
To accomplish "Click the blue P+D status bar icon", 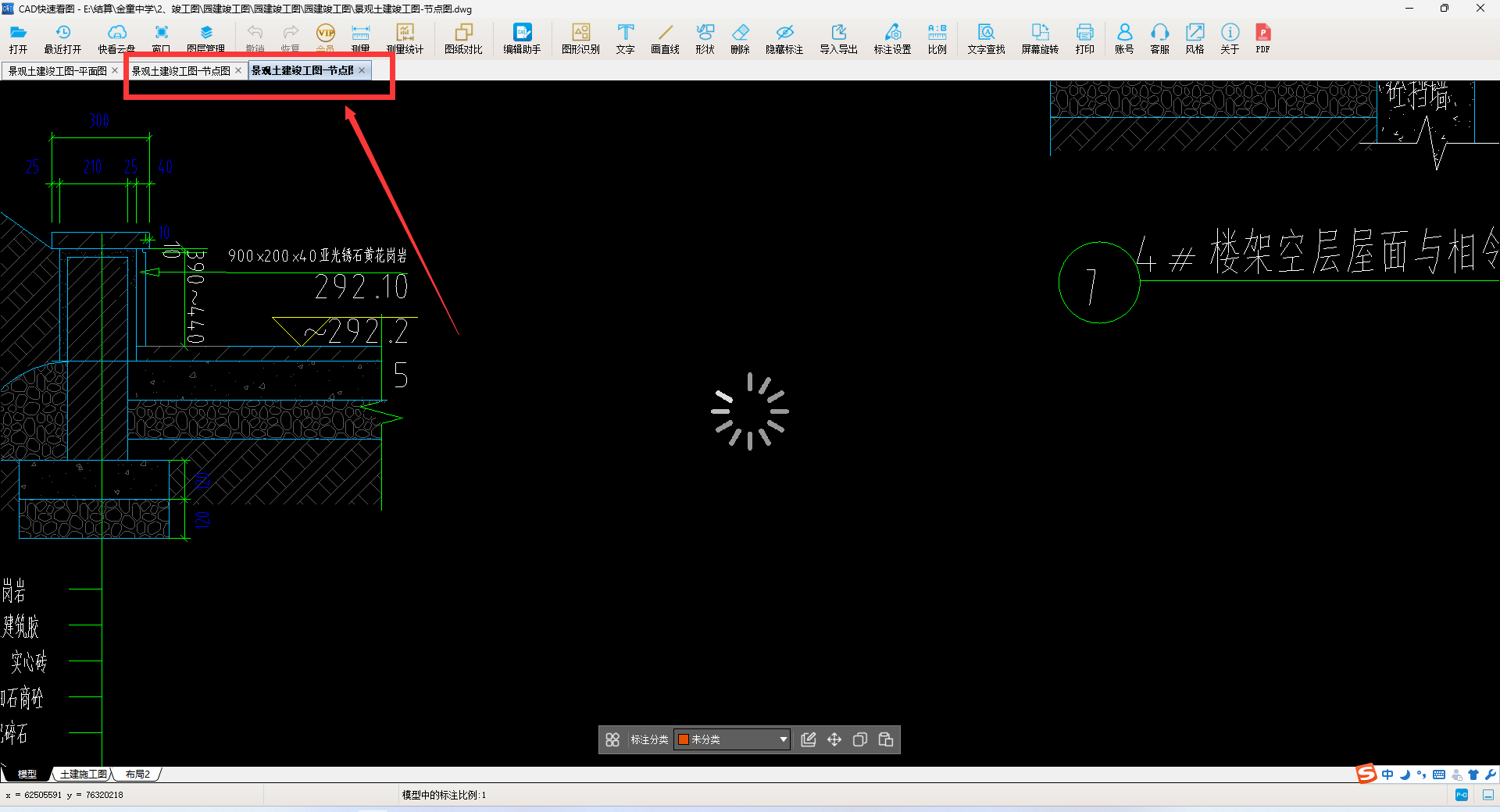I will [1462, 795].
